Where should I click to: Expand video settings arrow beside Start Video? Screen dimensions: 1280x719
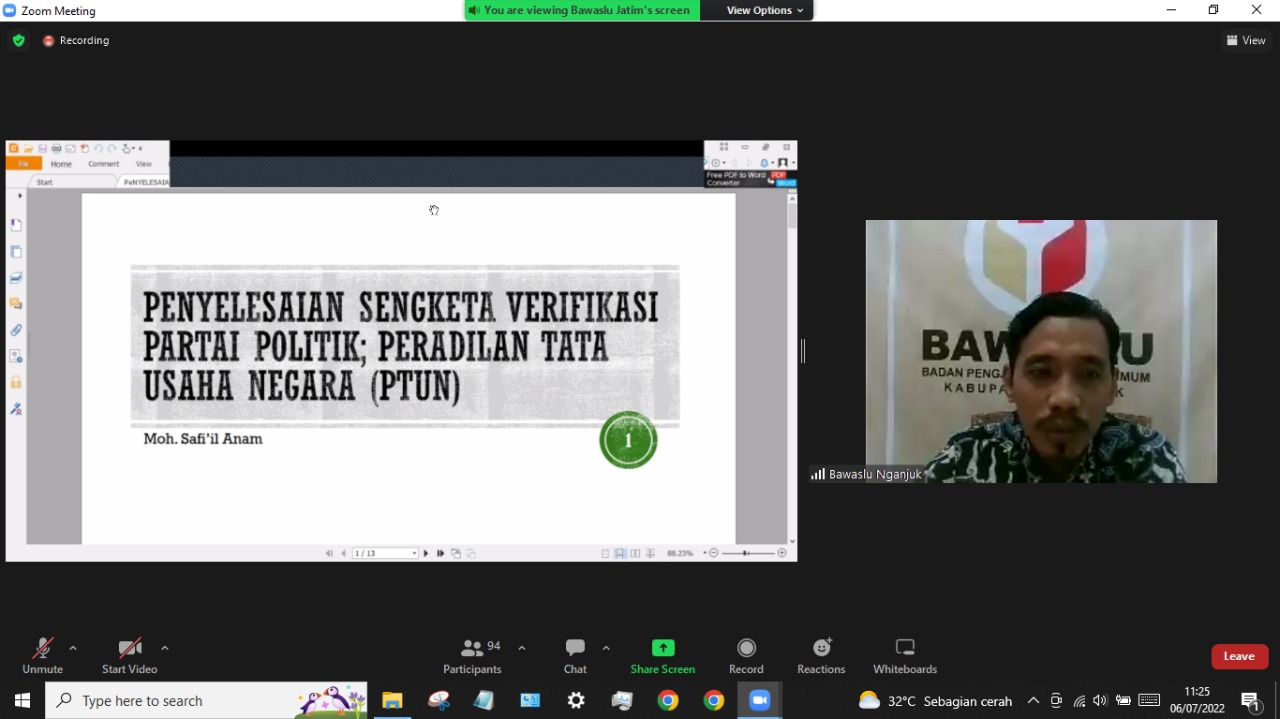point(165,648)
